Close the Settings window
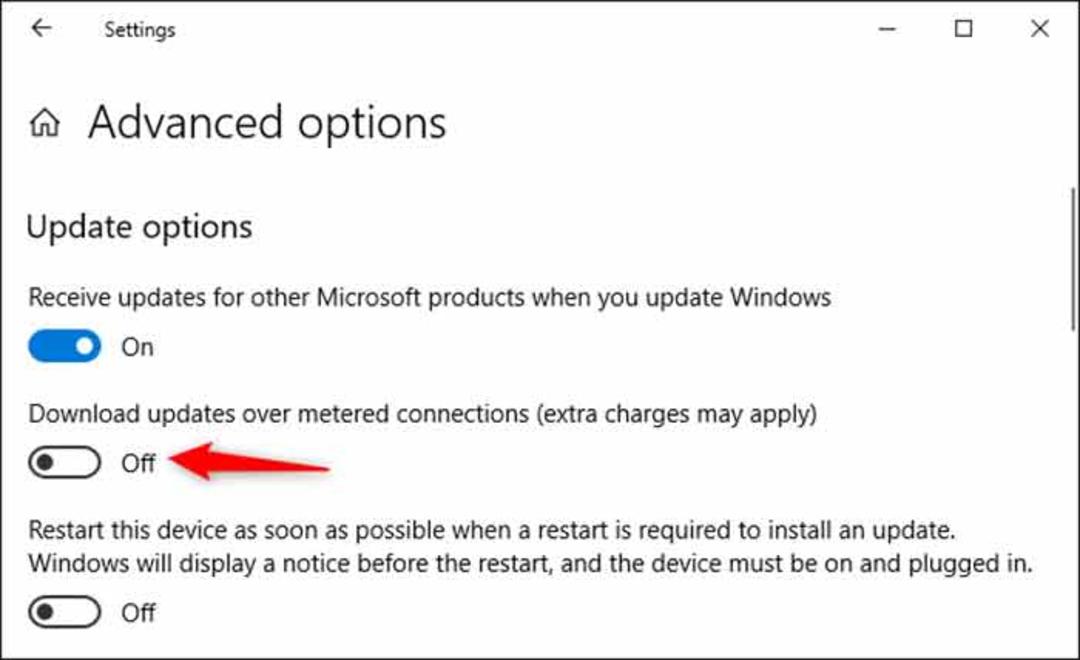The width and height of the screenshot is (1080, 660). pos(1040,28)
